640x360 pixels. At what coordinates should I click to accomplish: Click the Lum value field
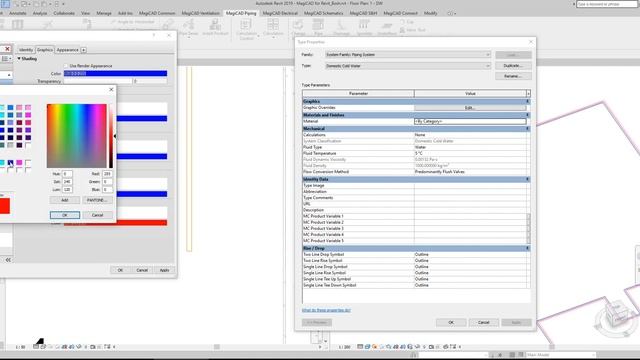click(x=67, y=189)
